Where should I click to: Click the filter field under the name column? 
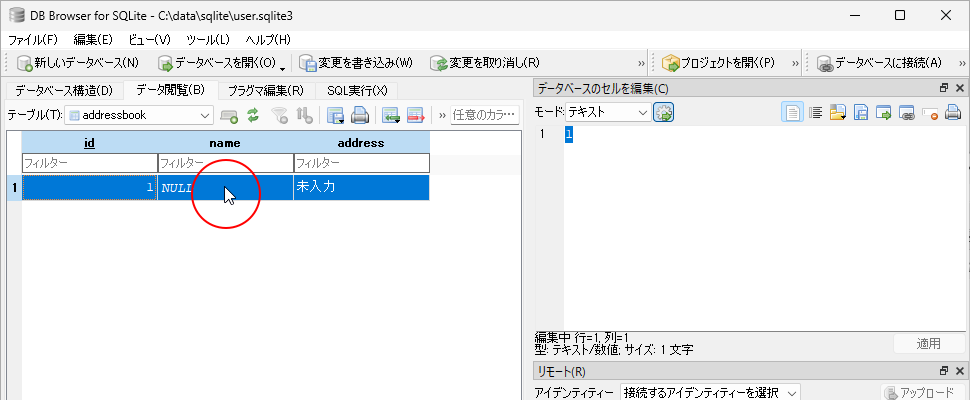pyautogui.click(x=225, y=162)
